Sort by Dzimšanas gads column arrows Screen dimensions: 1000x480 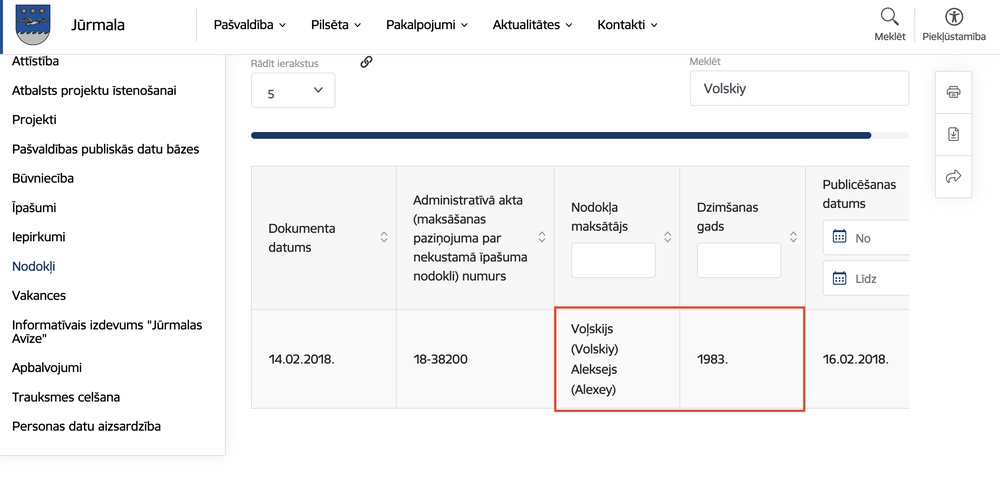[793, 238]
